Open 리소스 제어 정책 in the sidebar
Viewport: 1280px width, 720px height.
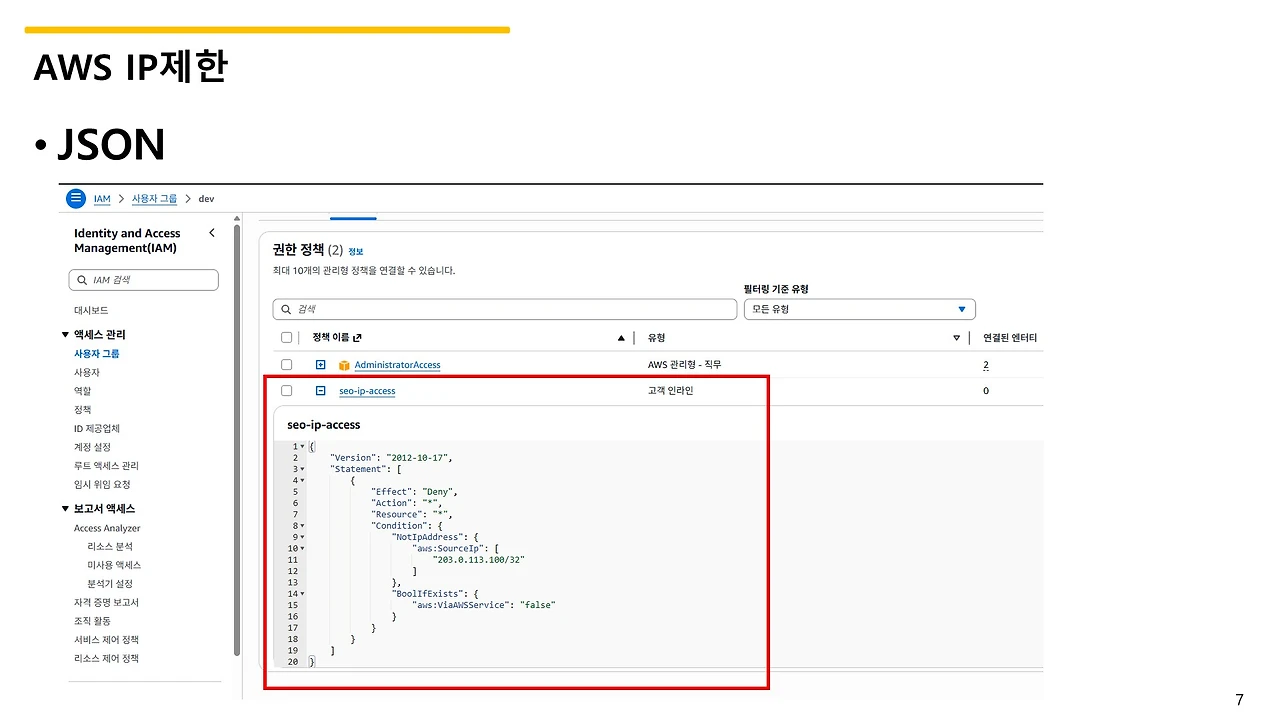coord(106,659)
